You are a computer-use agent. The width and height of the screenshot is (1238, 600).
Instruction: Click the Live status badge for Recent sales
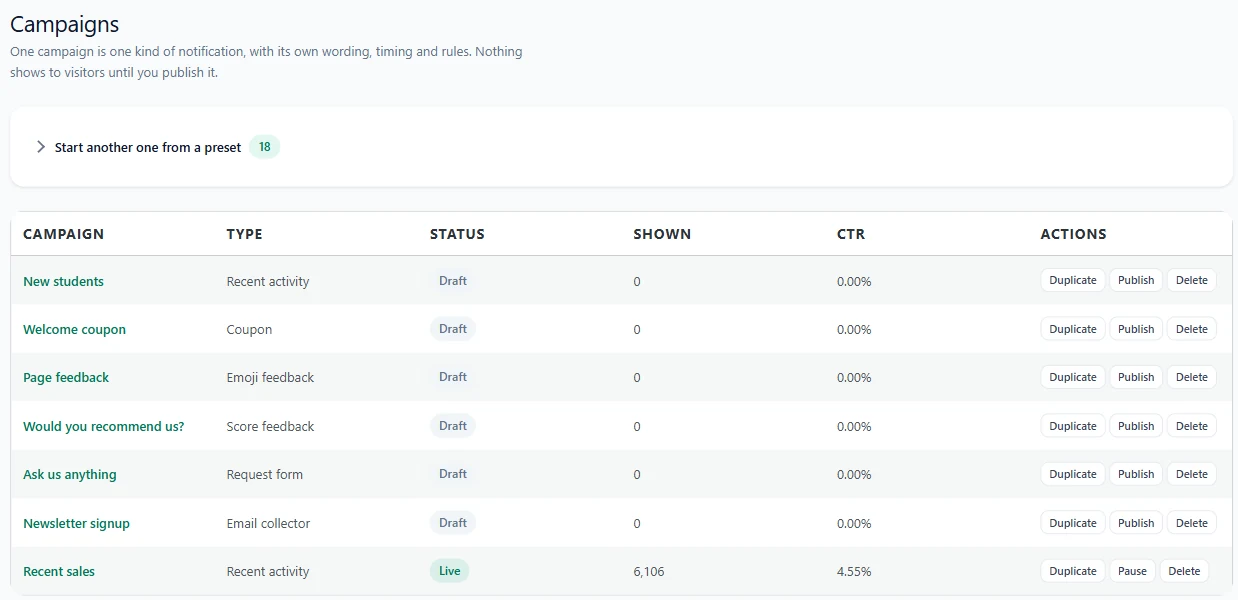(x=450, y=571)
